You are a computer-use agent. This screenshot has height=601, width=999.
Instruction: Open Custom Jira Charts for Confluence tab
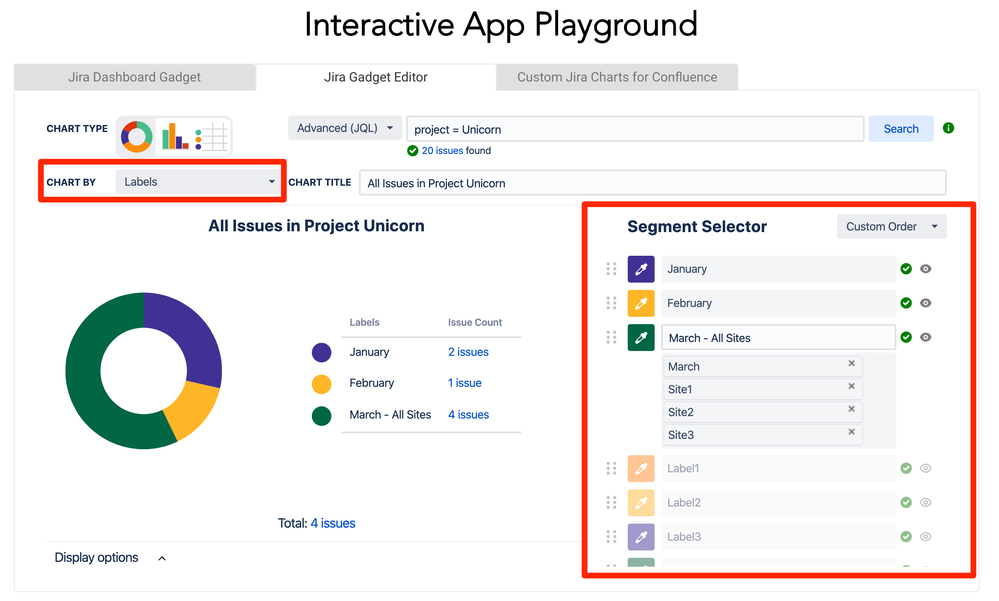pyautogui.click(x=616, y=77)
